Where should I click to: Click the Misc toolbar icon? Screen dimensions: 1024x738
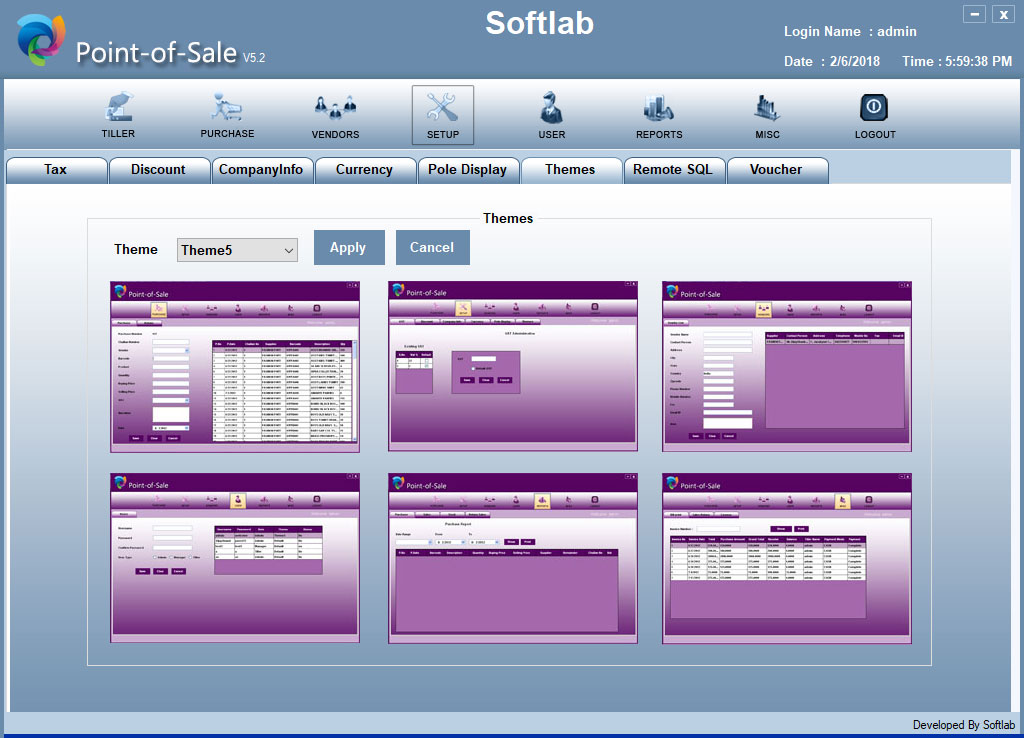tap(767, 108)
